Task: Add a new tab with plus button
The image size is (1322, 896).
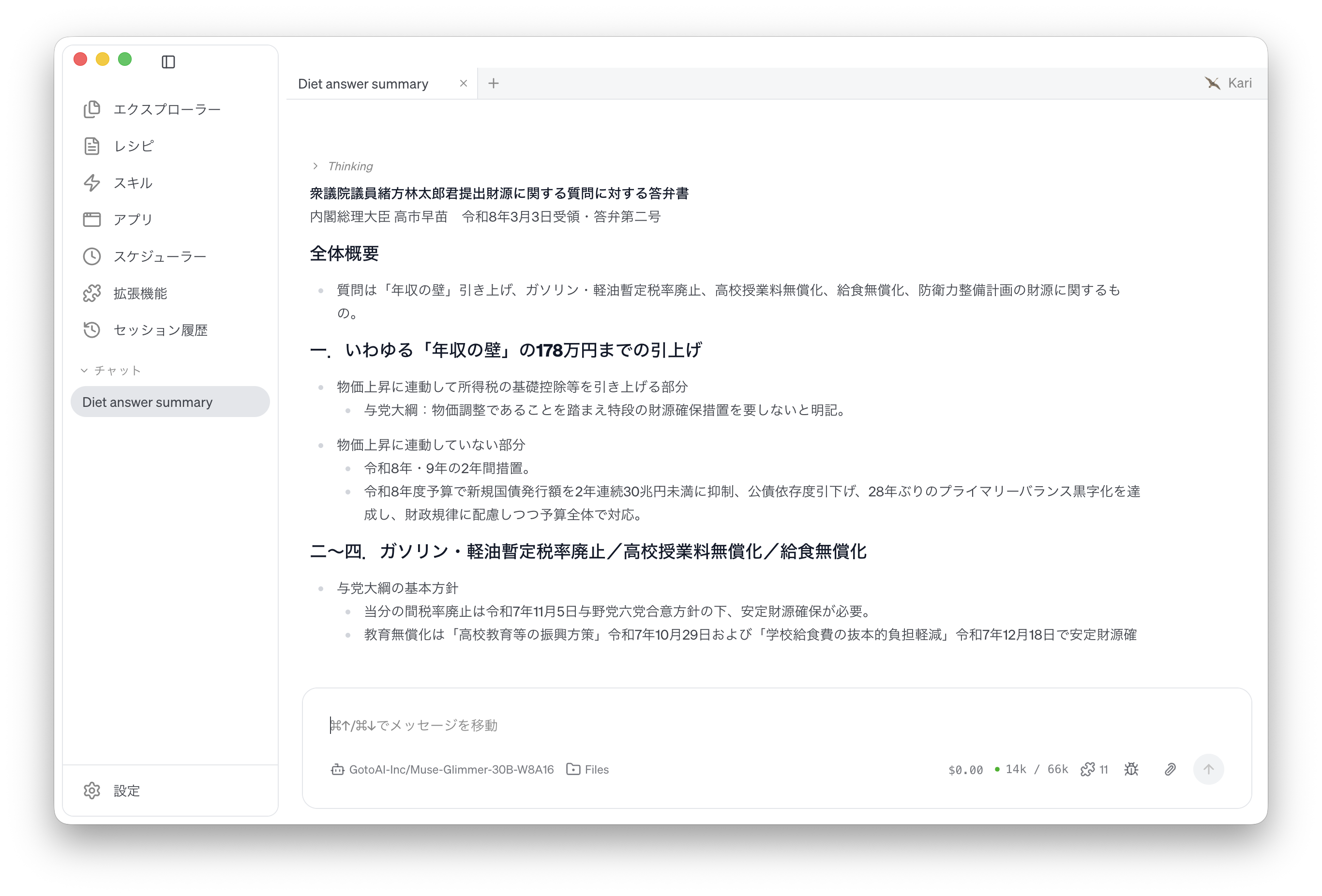Action: coord(493,83)
